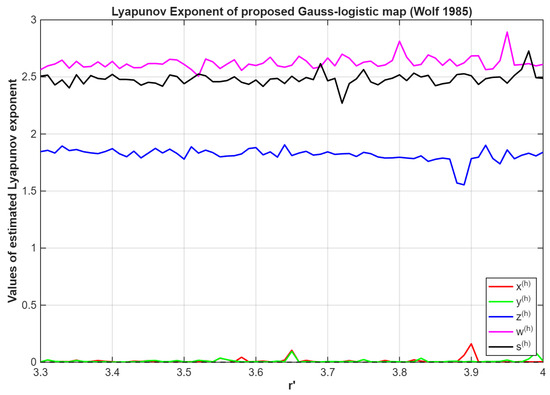Click the green spike near r'=3.65
The width and height of the screenshot is (550, 395).
(x=291, y=352)
